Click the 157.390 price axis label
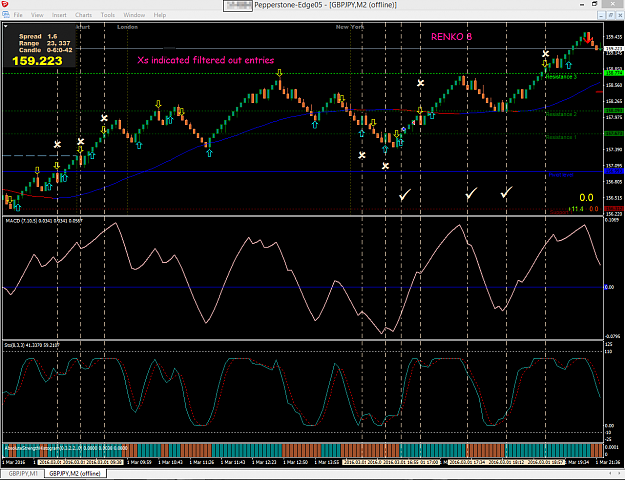Image resolution: width=625 pixels, height=480 pixels. (614, 150)
